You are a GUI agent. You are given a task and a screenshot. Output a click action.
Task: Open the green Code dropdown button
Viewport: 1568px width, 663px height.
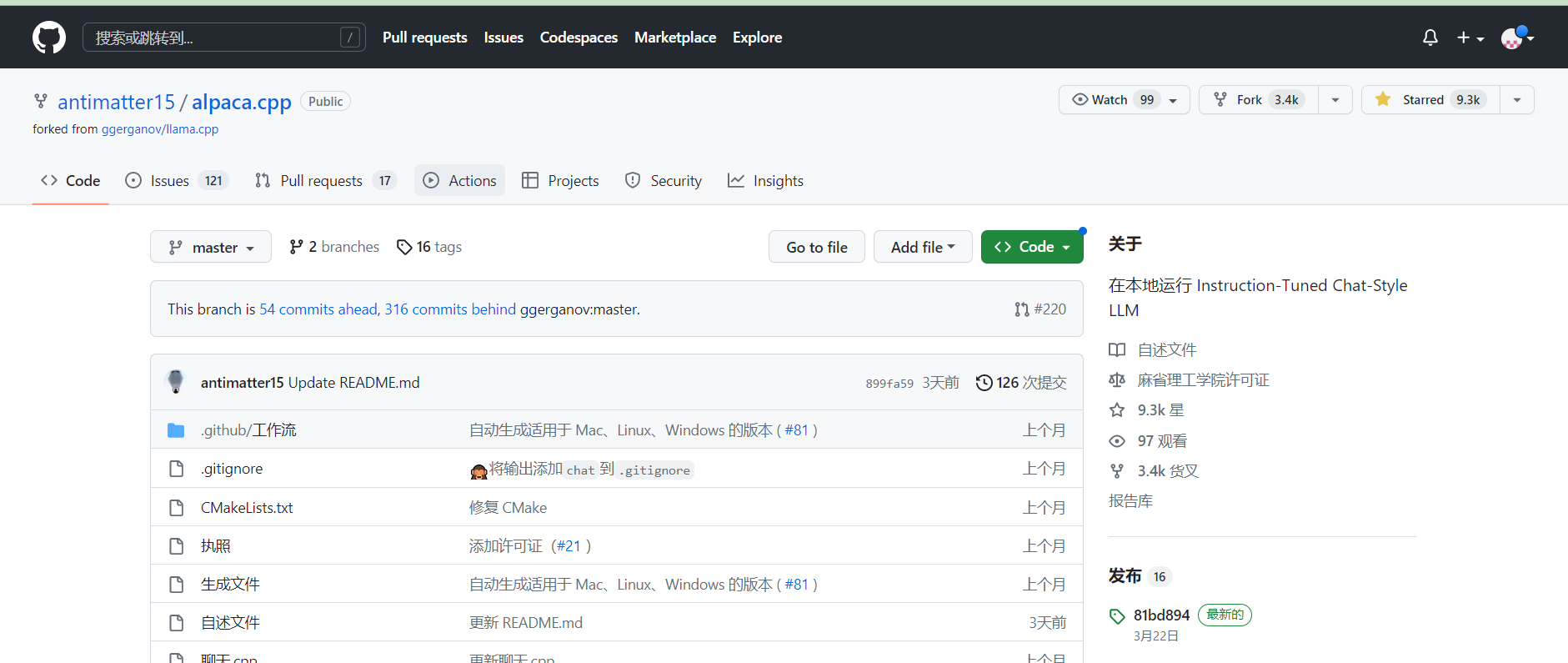pos(1032,247)
